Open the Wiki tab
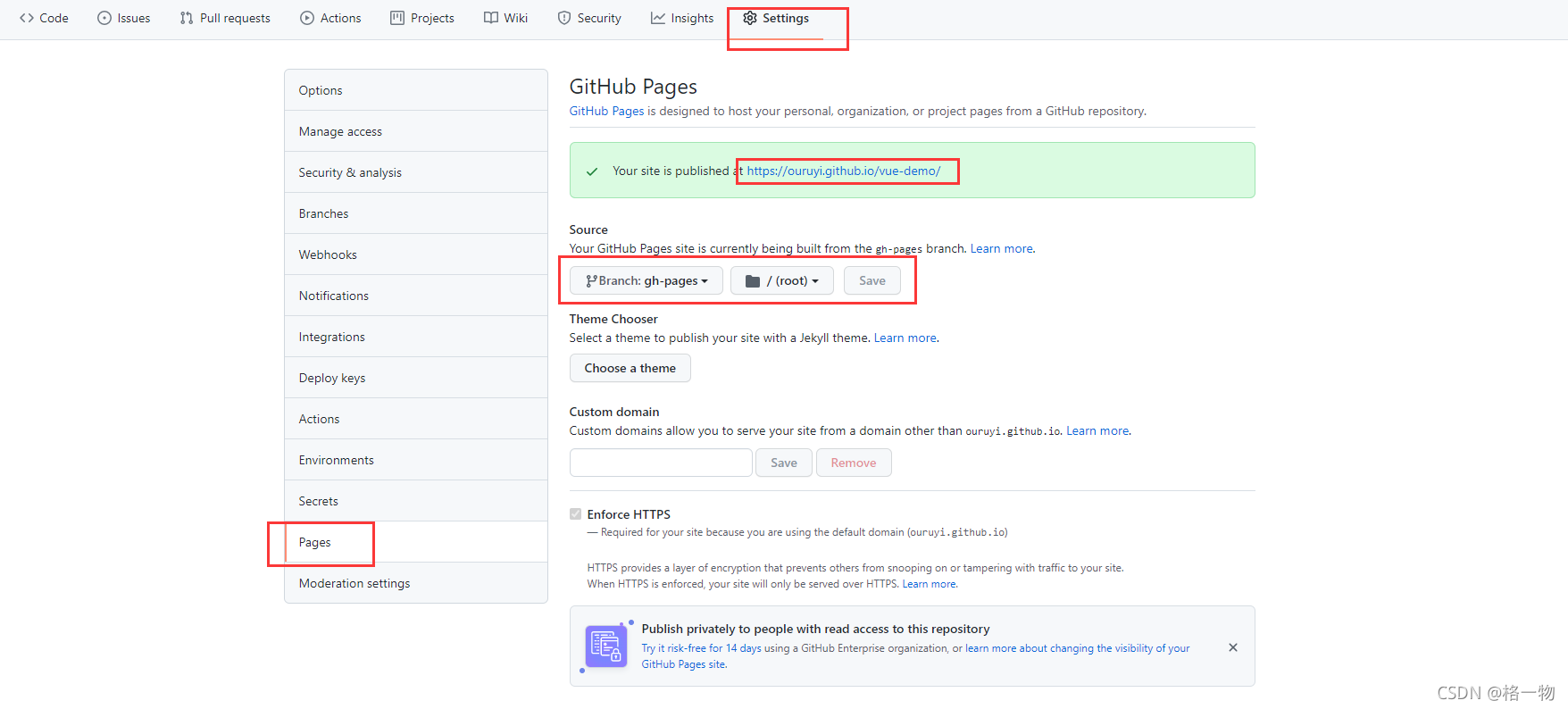Image resolution: width=1568 pixels, height=709 pixels. coord(505,18)
